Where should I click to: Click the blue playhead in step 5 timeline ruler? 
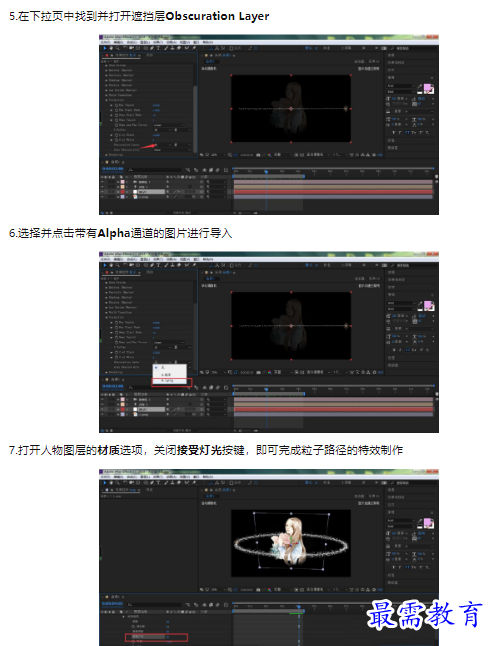coord(266,171)
